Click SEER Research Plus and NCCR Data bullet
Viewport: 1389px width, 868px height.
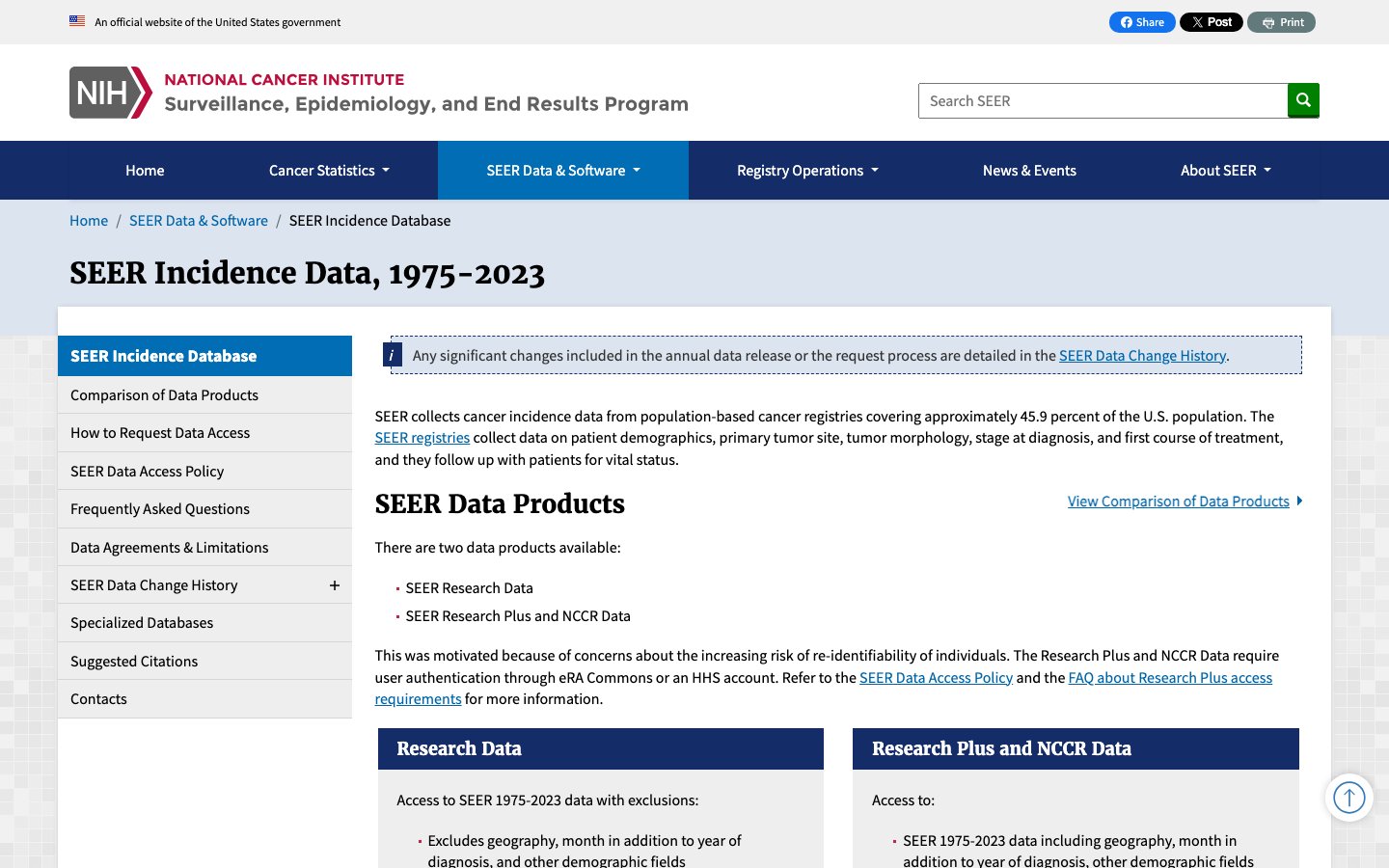coord(518,616)
